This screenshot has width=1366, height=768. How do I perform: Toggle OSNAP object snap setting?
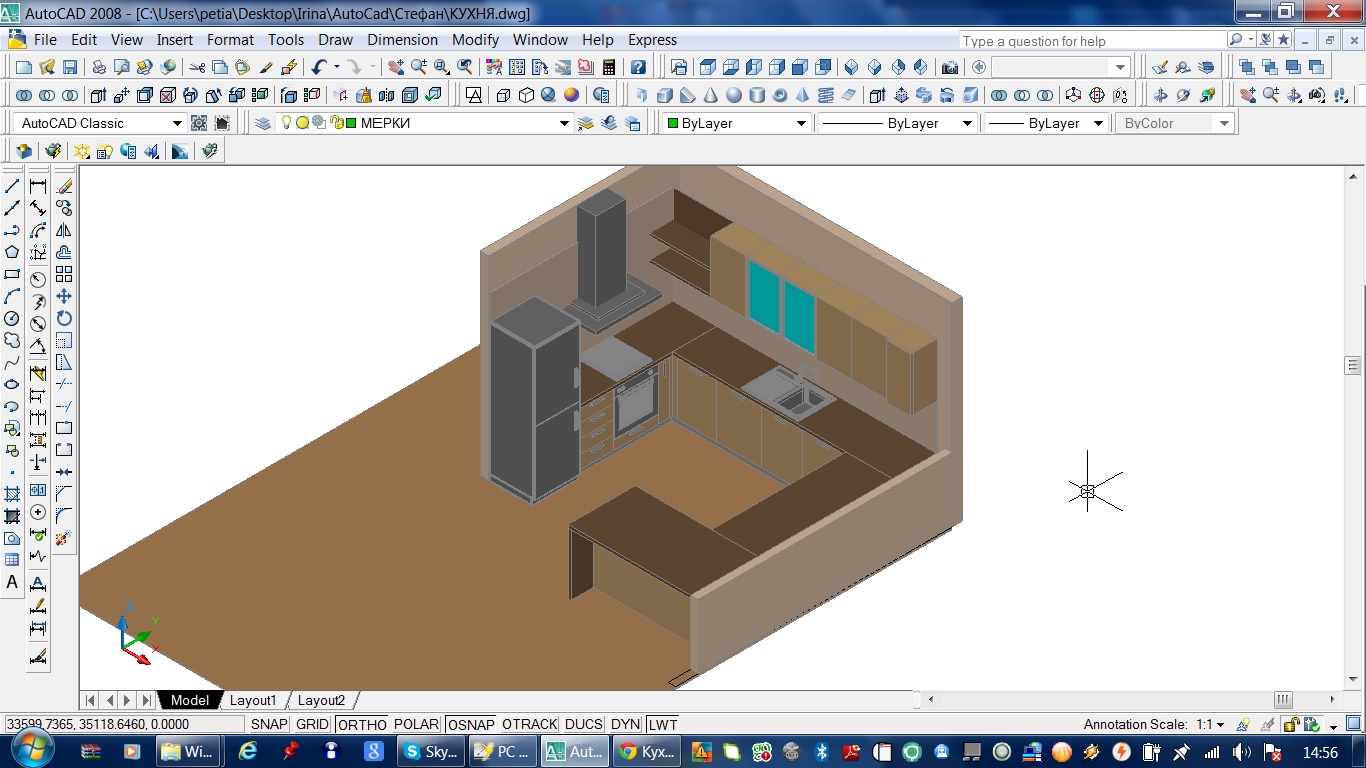pos(471,724)
